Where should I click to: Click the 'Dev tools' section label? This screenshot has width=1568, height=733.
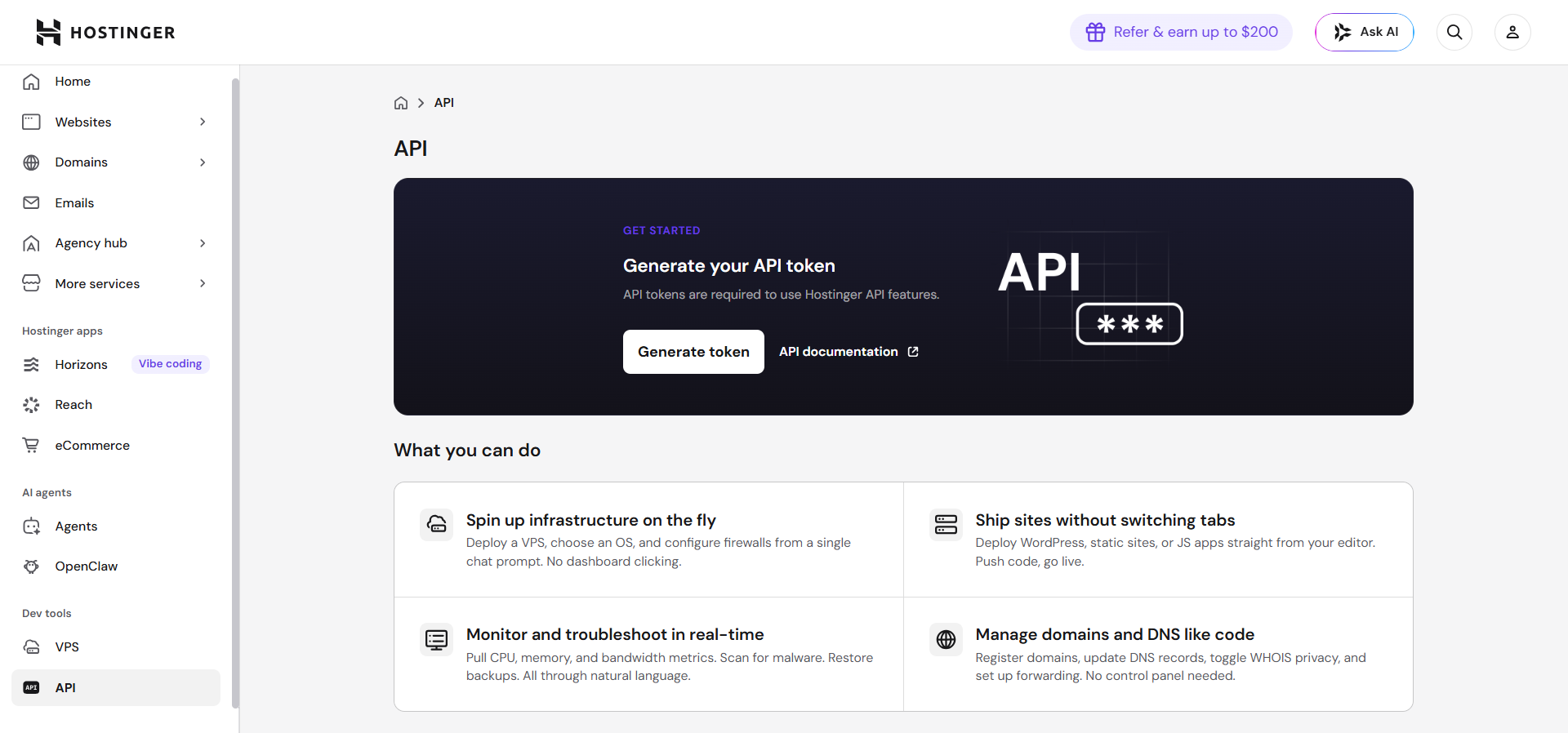click(47, 614)
